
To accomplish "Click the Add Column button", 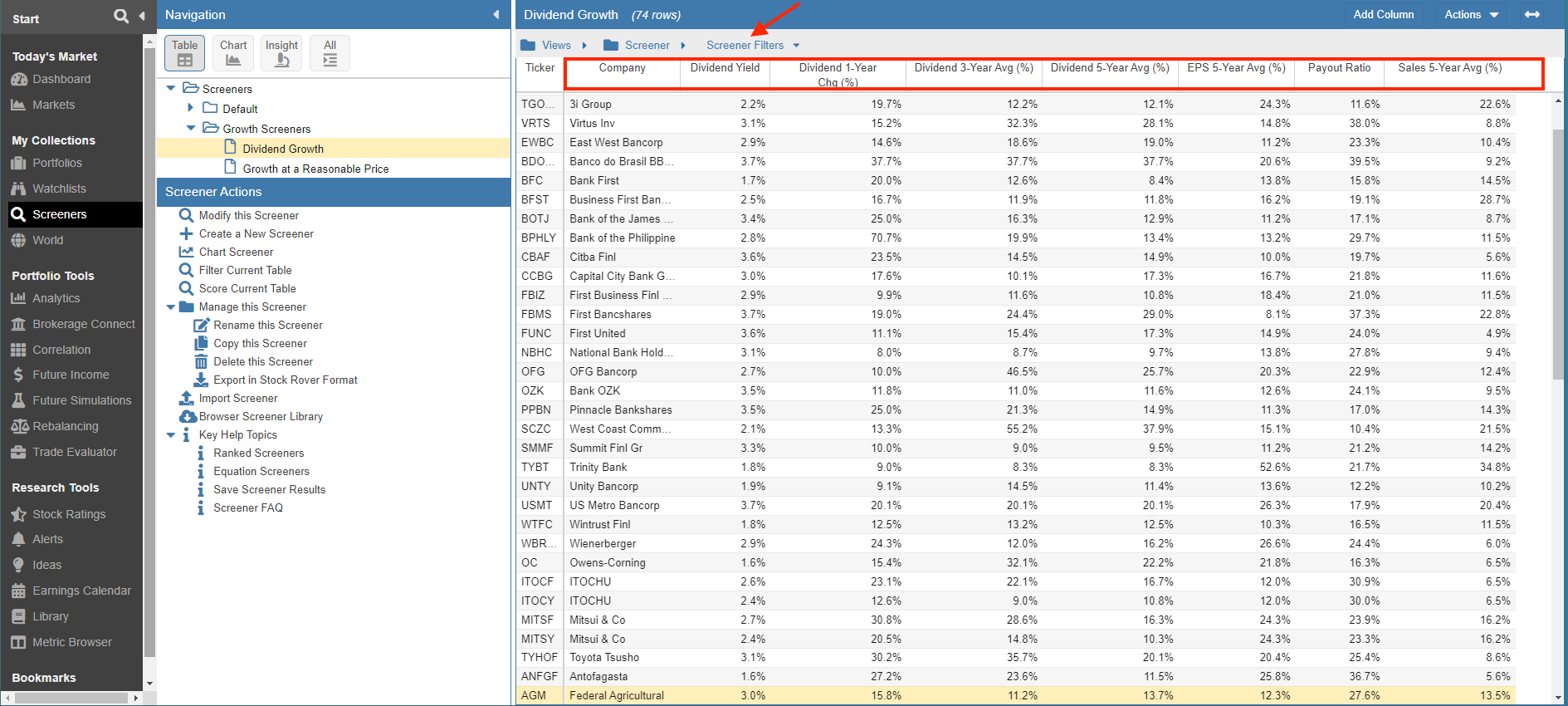I will [x=1383, y=14].
